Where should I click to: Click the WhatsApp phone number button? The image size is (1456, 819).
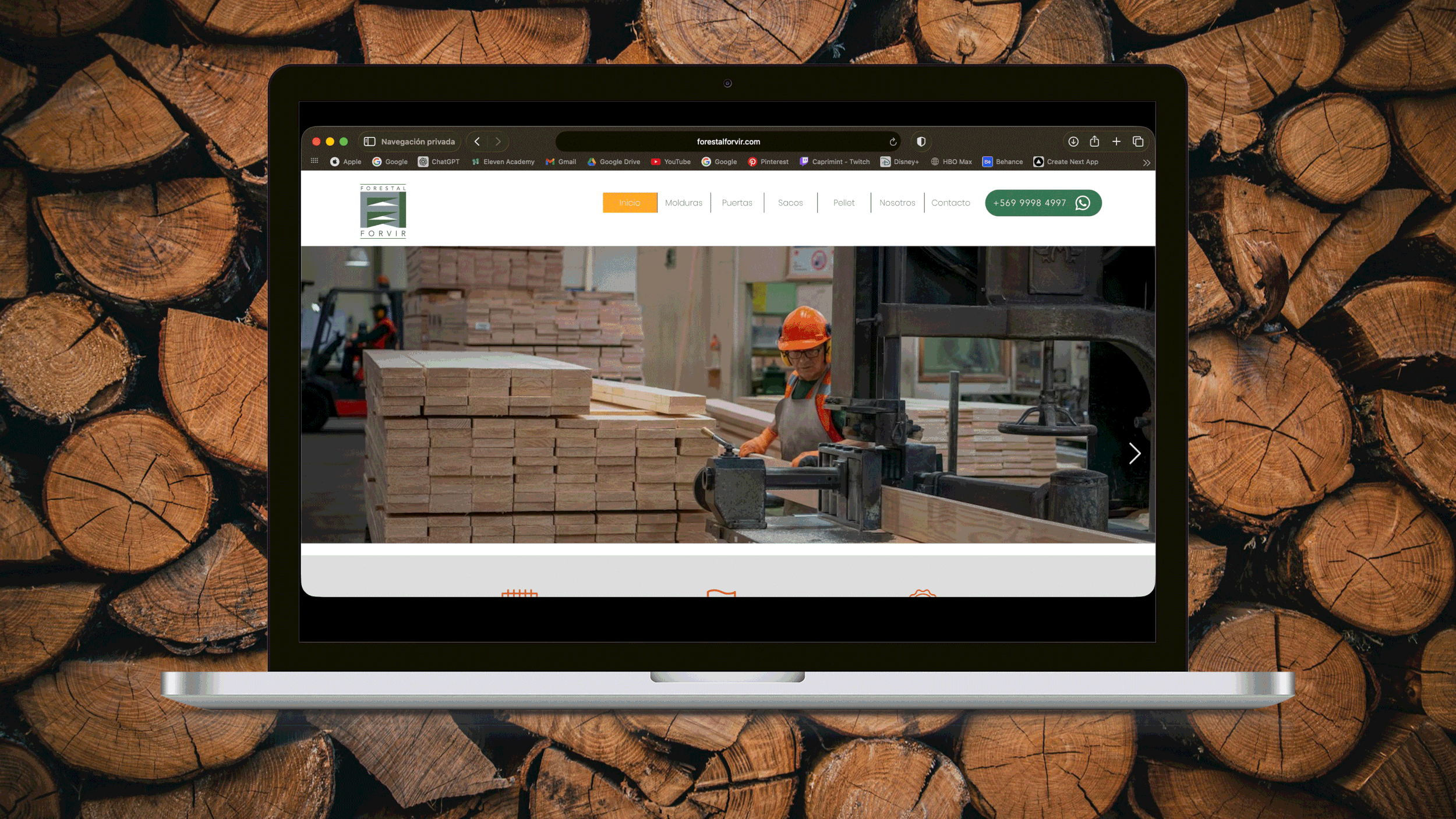pyautogui.click(x=1042, y=203)
